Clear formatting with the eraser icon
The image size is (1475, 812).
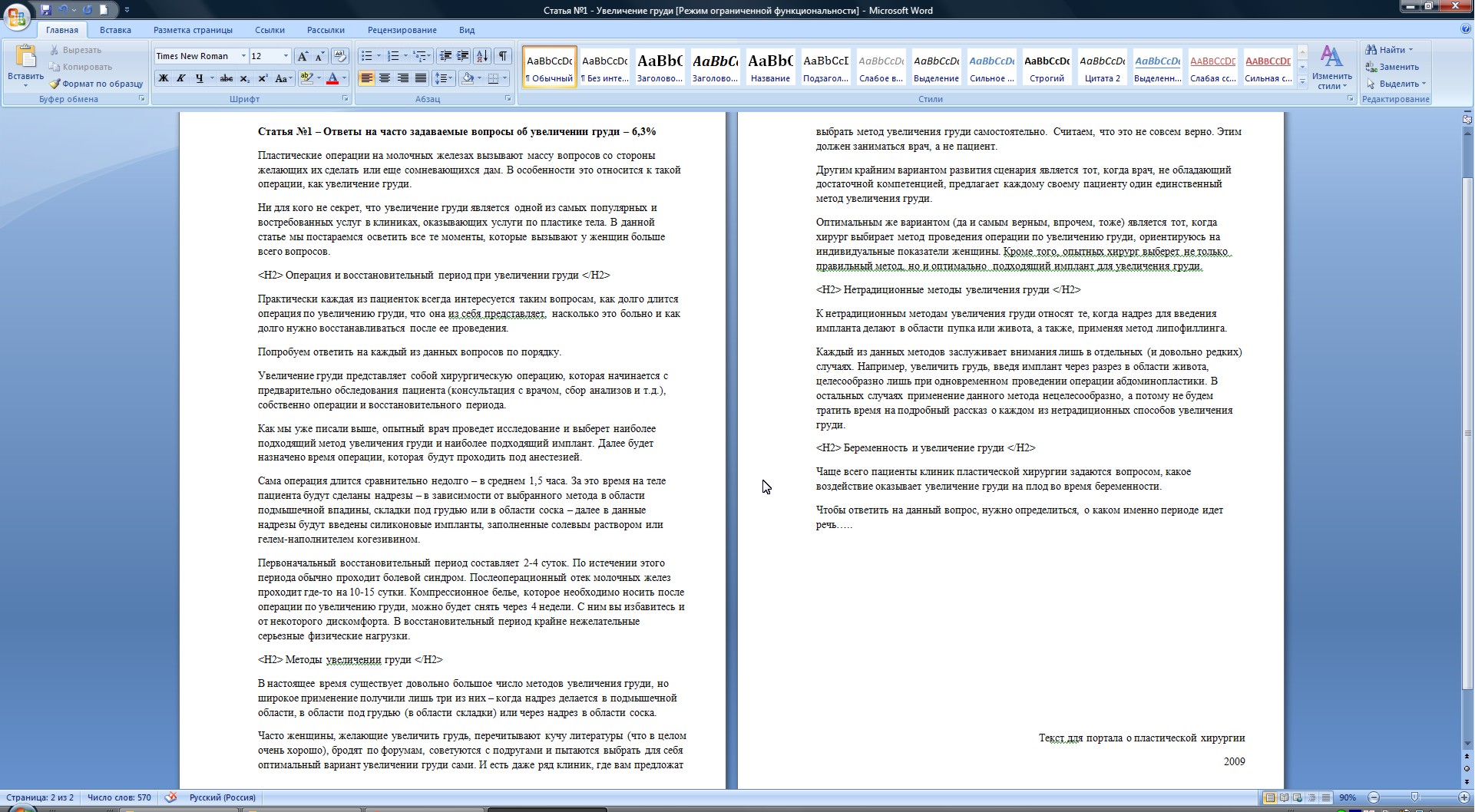340,56
